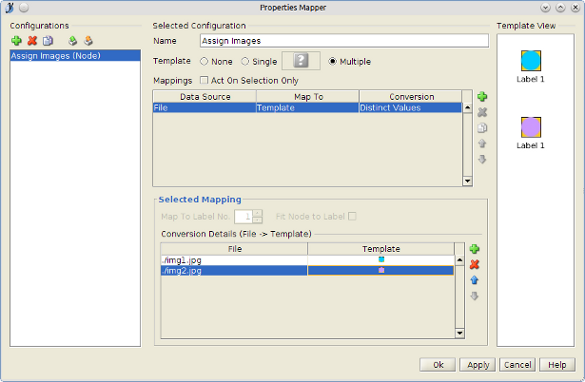Click the round window menu button in title bar
This screenshot has height=382, width=585.
pyautogui.click(x=24, y=7)
